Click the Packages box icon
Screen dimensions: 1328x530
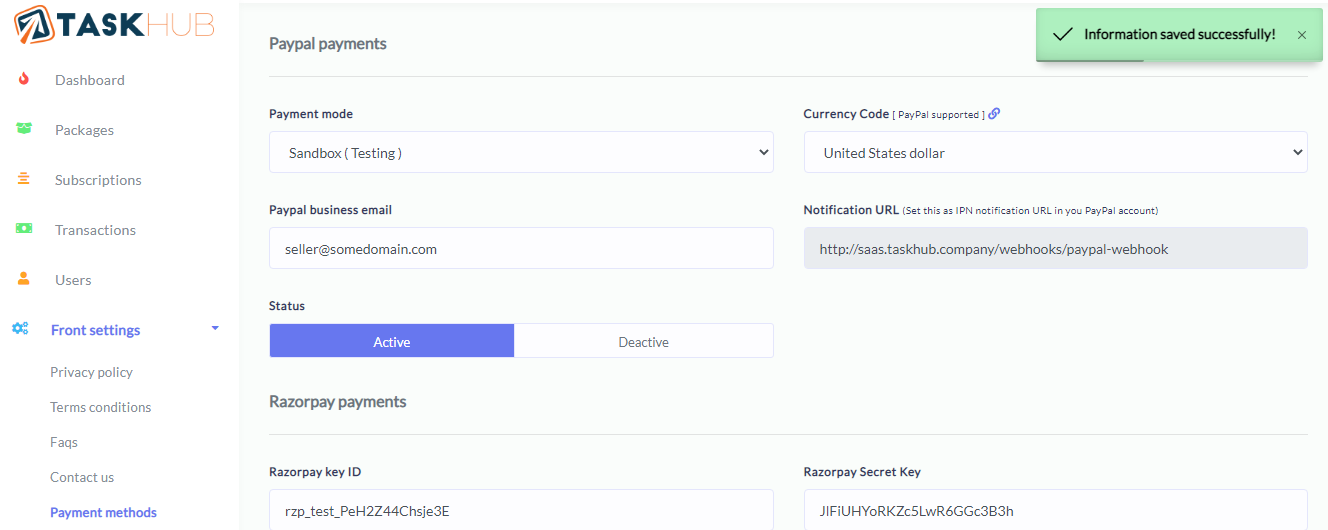(x=24, y=129)
